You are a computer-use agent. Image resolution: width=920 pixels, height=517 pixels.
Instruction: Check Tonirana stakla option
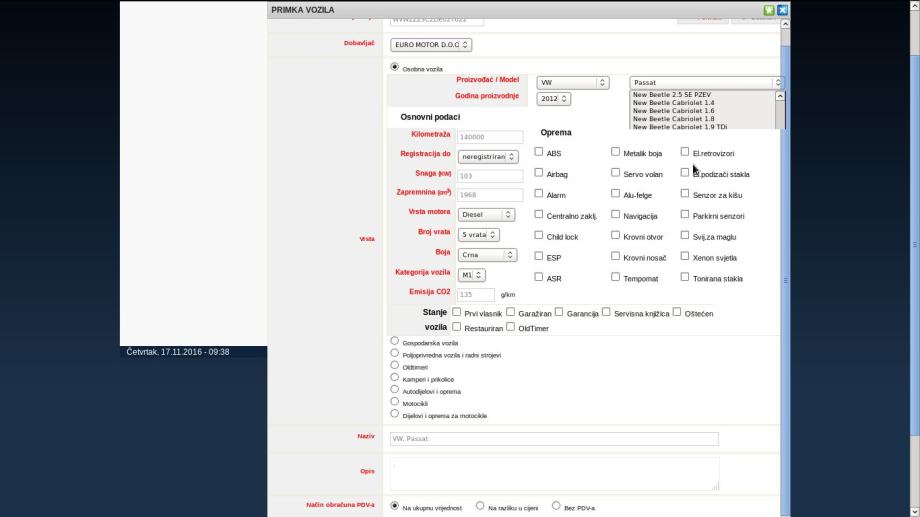[x=685, y=277]
